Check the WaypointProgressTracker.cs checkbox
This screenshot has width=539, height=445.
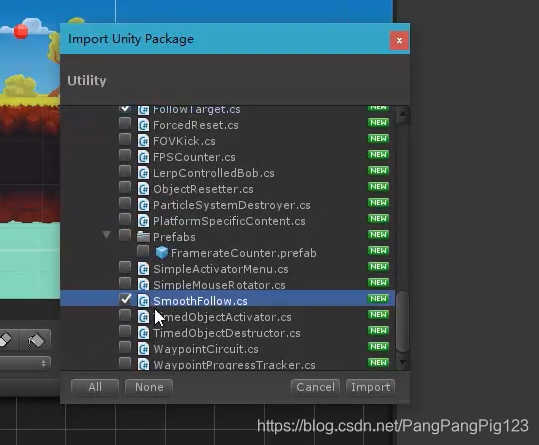pyautogui.click(x=125, y=363)
